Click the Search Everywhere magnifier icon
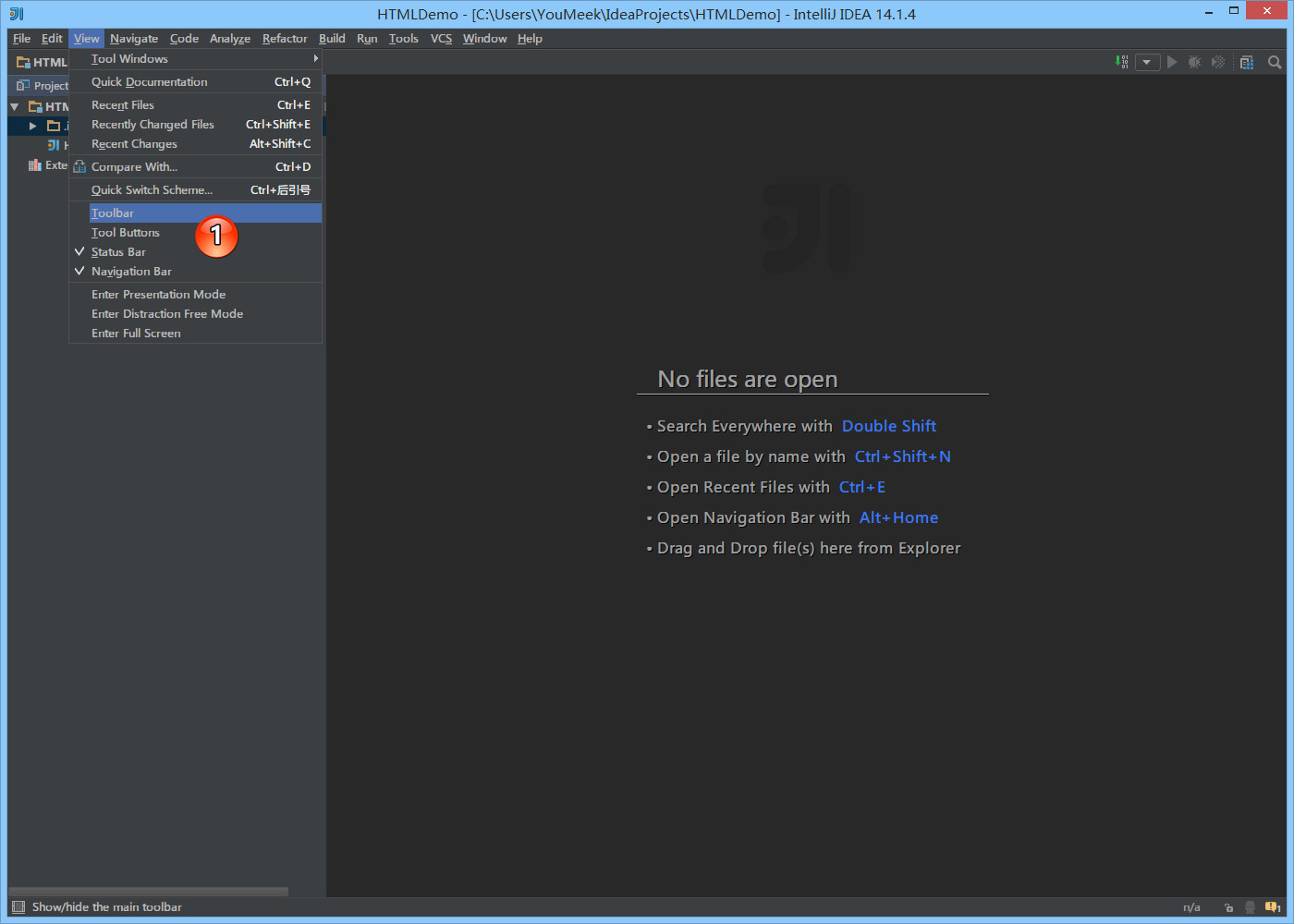The image size is (1294, 924). [x=1275, y=62]
